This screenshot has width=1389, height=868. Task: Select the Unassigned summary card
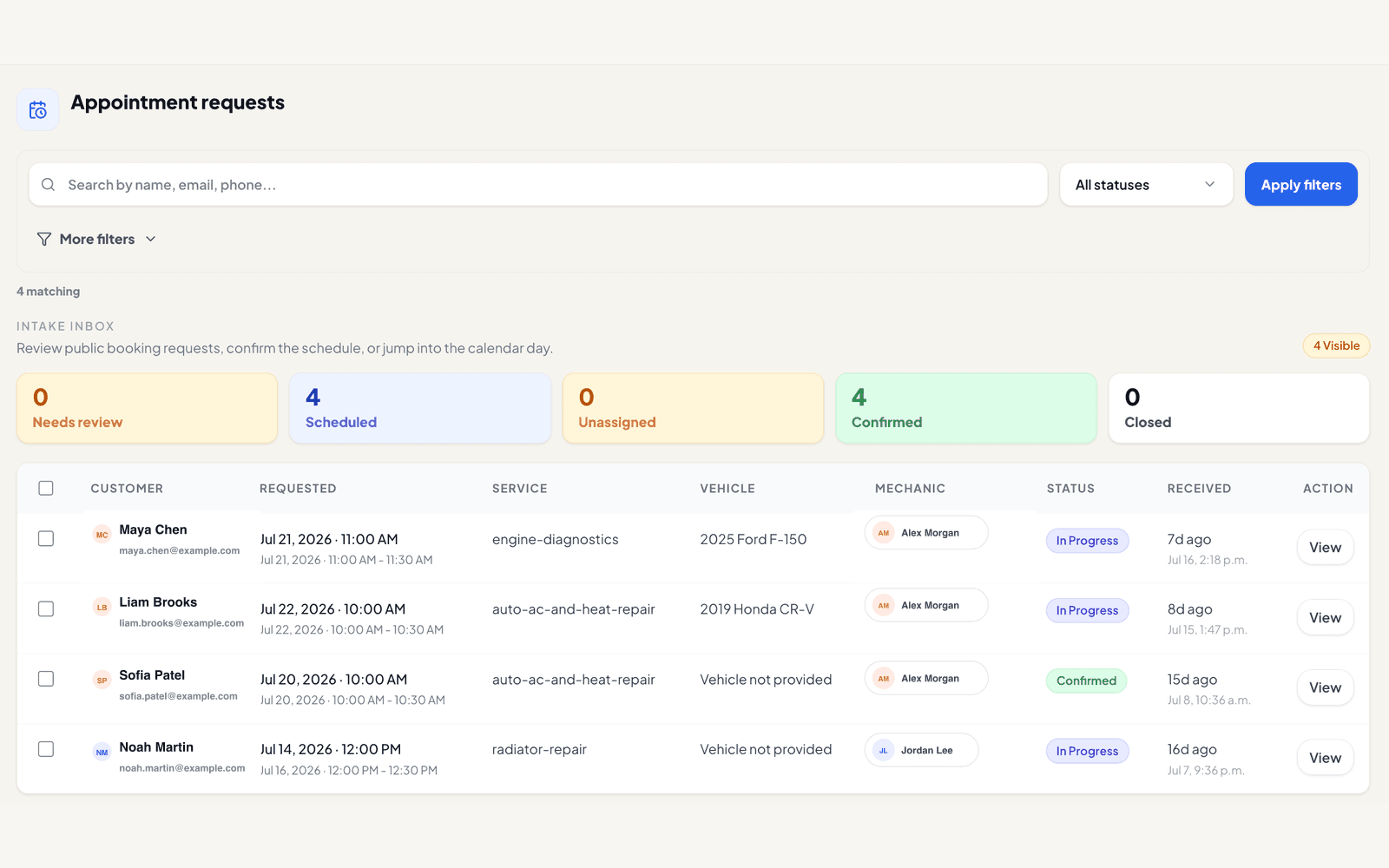(x=693, y=408)
